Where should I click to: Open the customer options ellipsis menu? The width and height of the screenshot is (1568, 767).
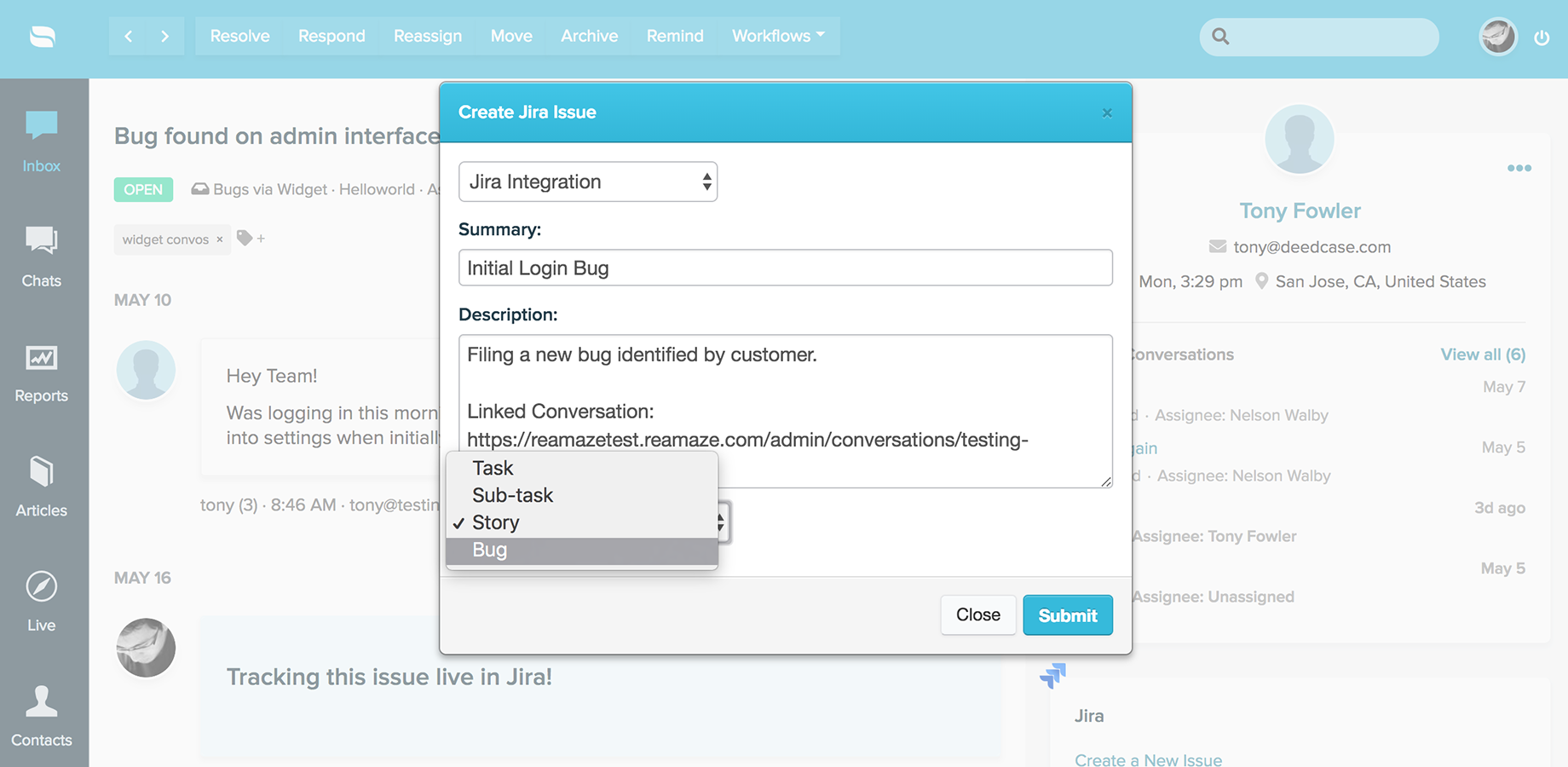(x=1519, y=168)
